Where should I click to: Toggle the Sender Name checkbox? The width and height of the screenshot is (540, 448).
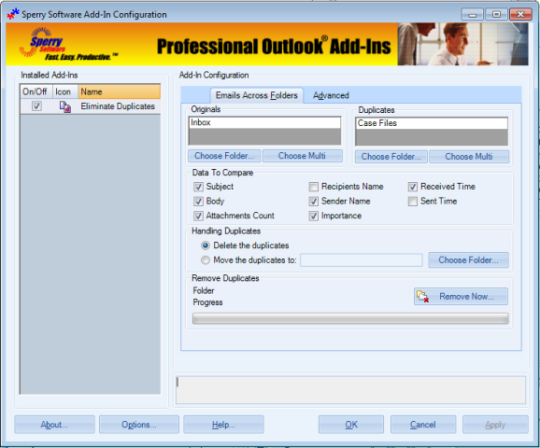[x=313, y=201]
